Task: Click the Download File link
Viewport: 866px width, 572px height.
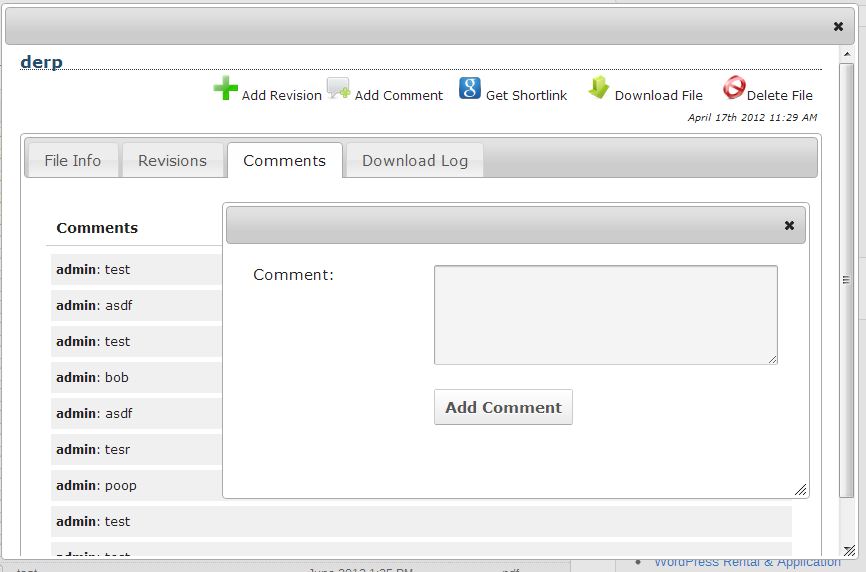Action: tap(658, 96)
